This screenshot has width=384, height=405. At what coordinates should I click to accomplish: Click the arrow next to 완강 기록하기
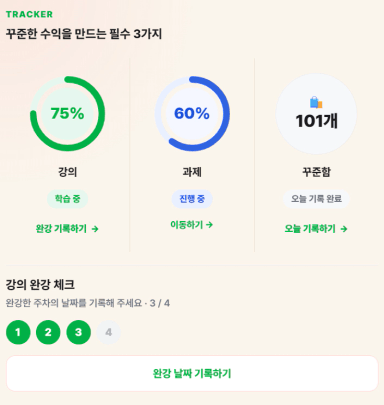95,229
